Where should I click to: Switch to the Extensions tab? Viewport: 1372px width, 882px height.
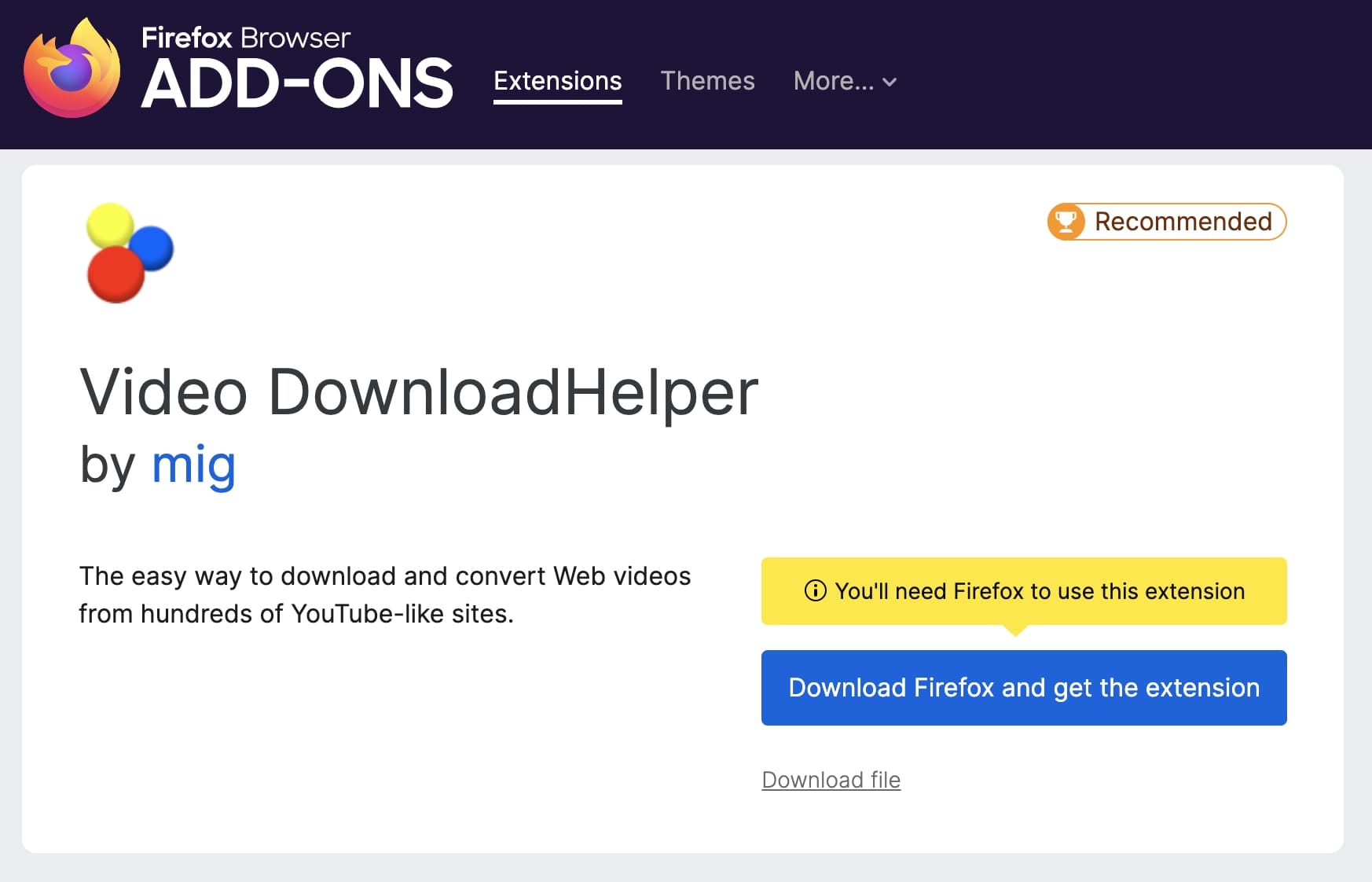click(x=557, y=81)
